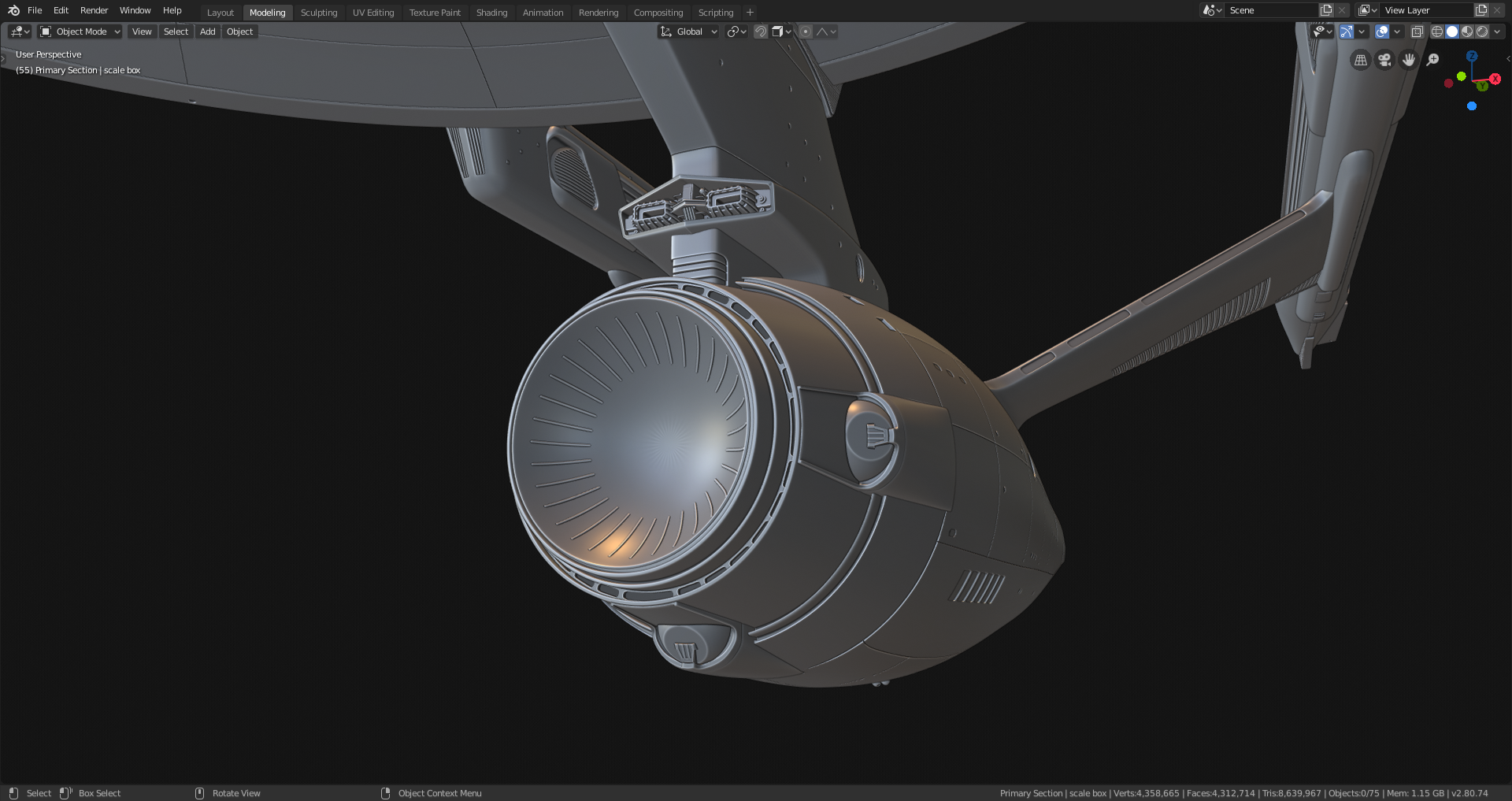The height and width of the screenshot is (801, 1512).
Task: Switch to the Texture Paint workspace
Action: (435, 13)
